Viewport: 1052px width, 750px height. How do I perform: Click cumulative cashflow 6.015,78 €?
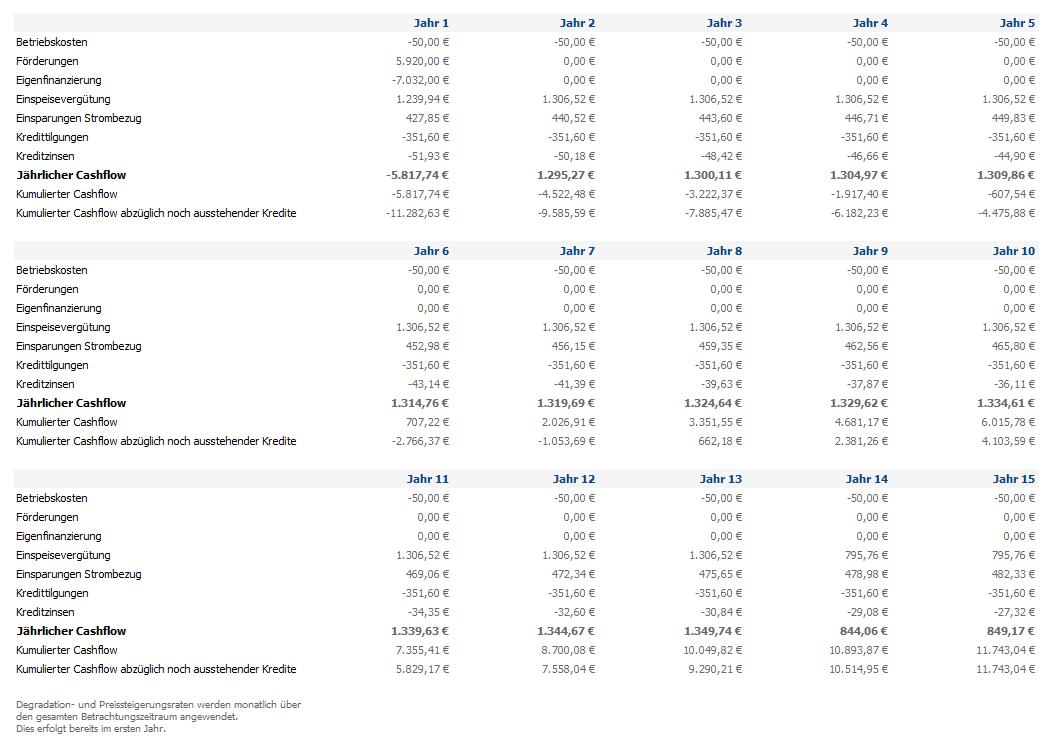[1008, 422]
